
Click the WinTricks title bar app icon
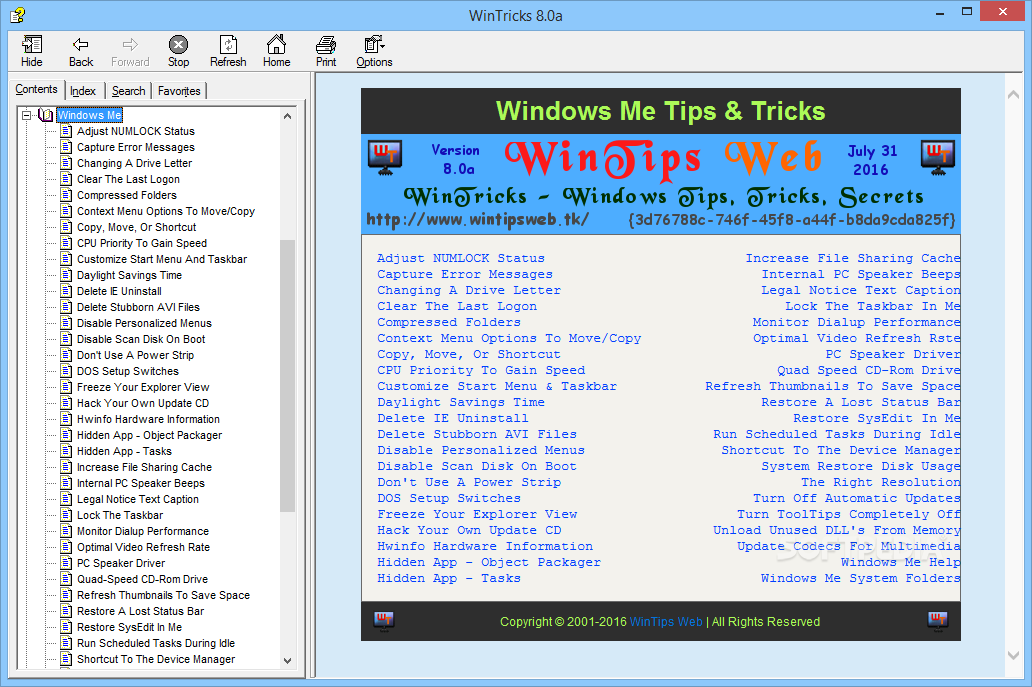pos(18,15)
